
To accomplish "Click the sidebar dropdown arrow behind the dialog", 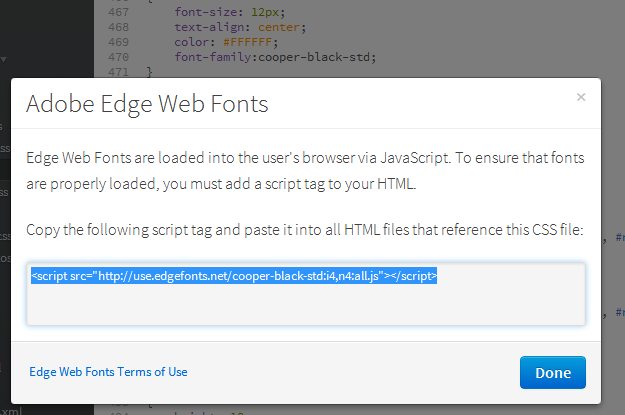I will click(4, 60).
